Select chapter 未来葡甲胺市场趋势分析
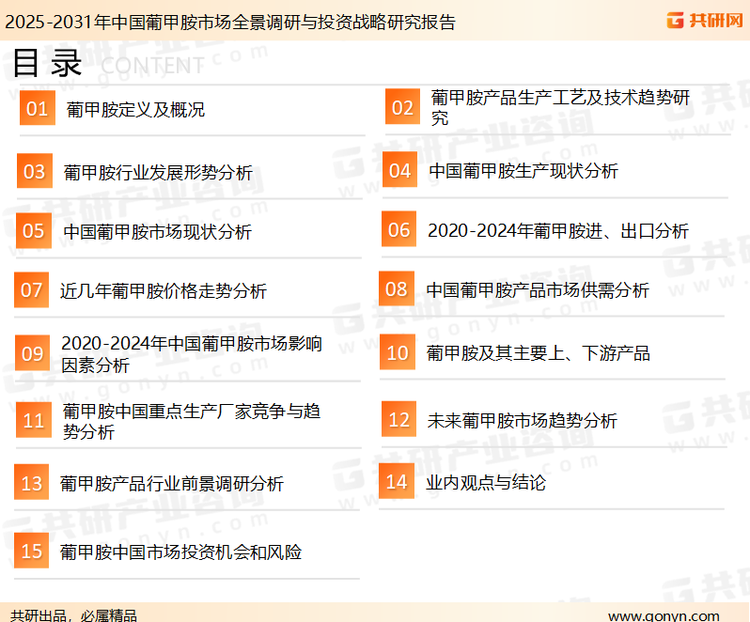The image size is (750, 622). tap(522, 421)
